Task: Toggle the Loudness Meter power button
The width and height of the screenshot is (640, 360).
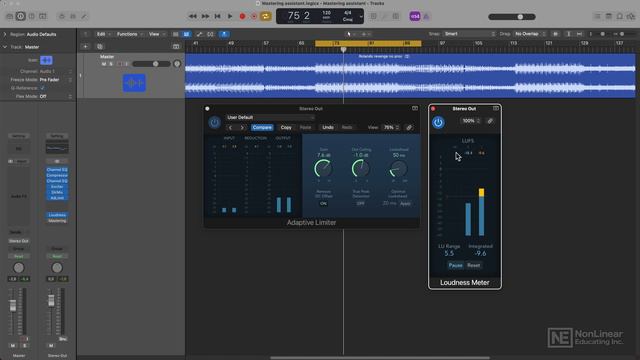Action: 438,122
